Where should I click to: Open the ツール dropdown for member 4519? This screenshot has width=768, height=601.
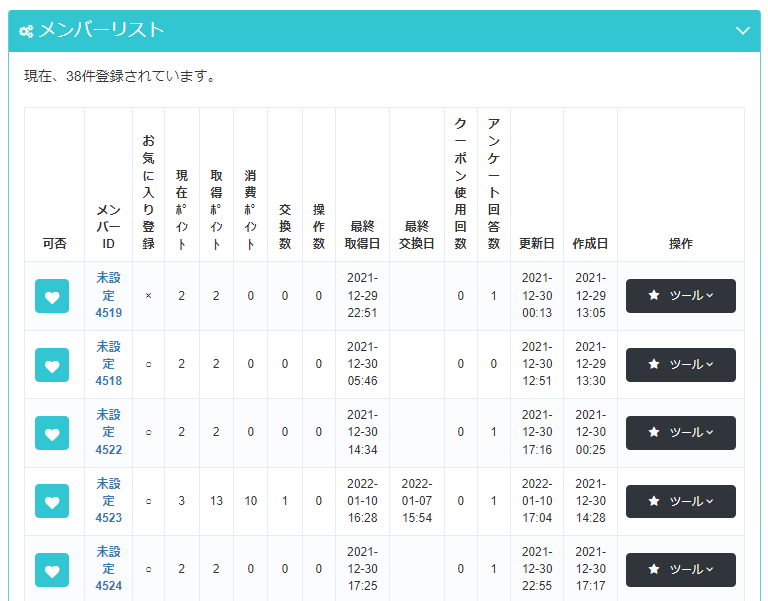coord(680,296)
